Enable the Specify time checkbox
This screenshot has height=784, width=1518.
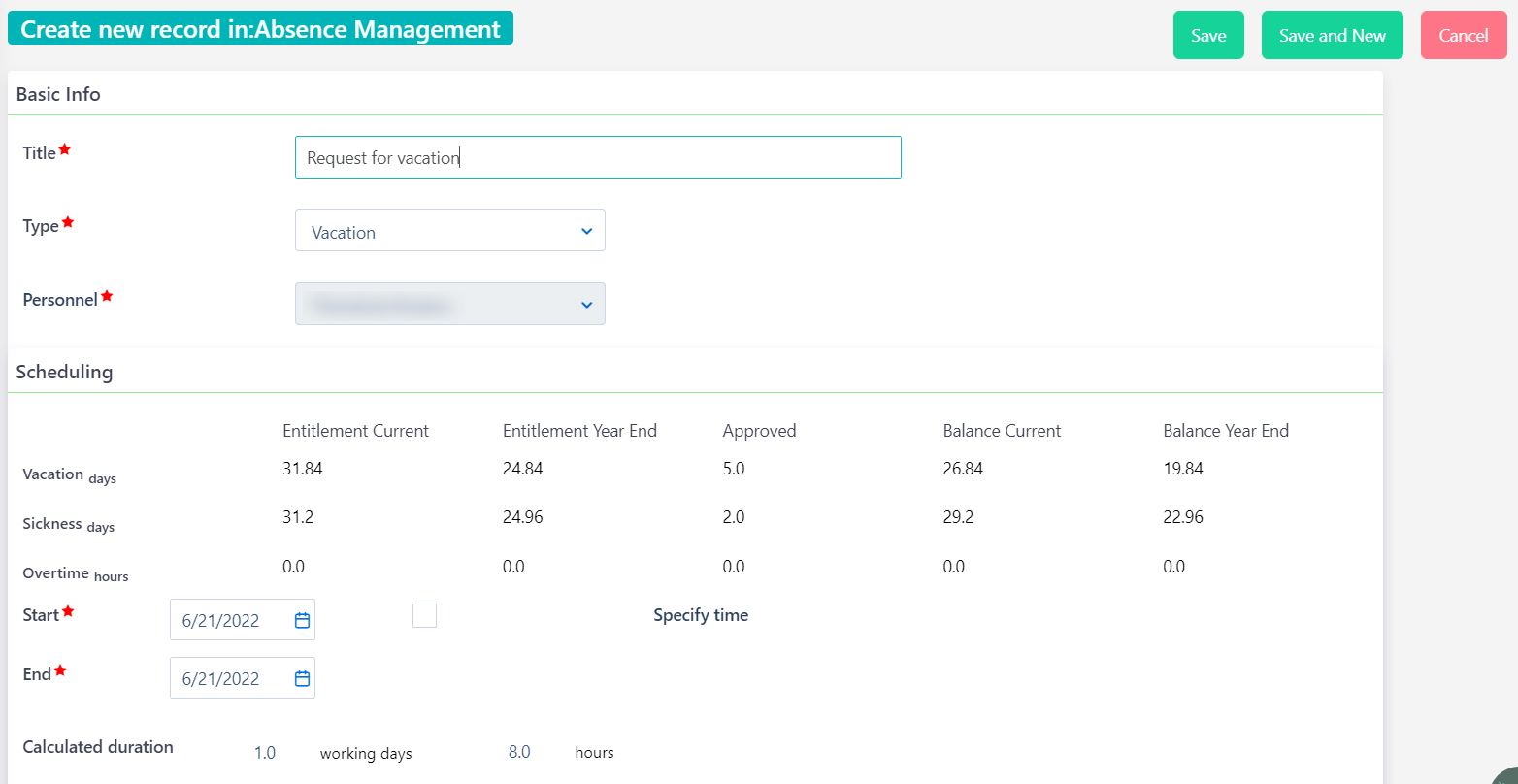point(424,615)
